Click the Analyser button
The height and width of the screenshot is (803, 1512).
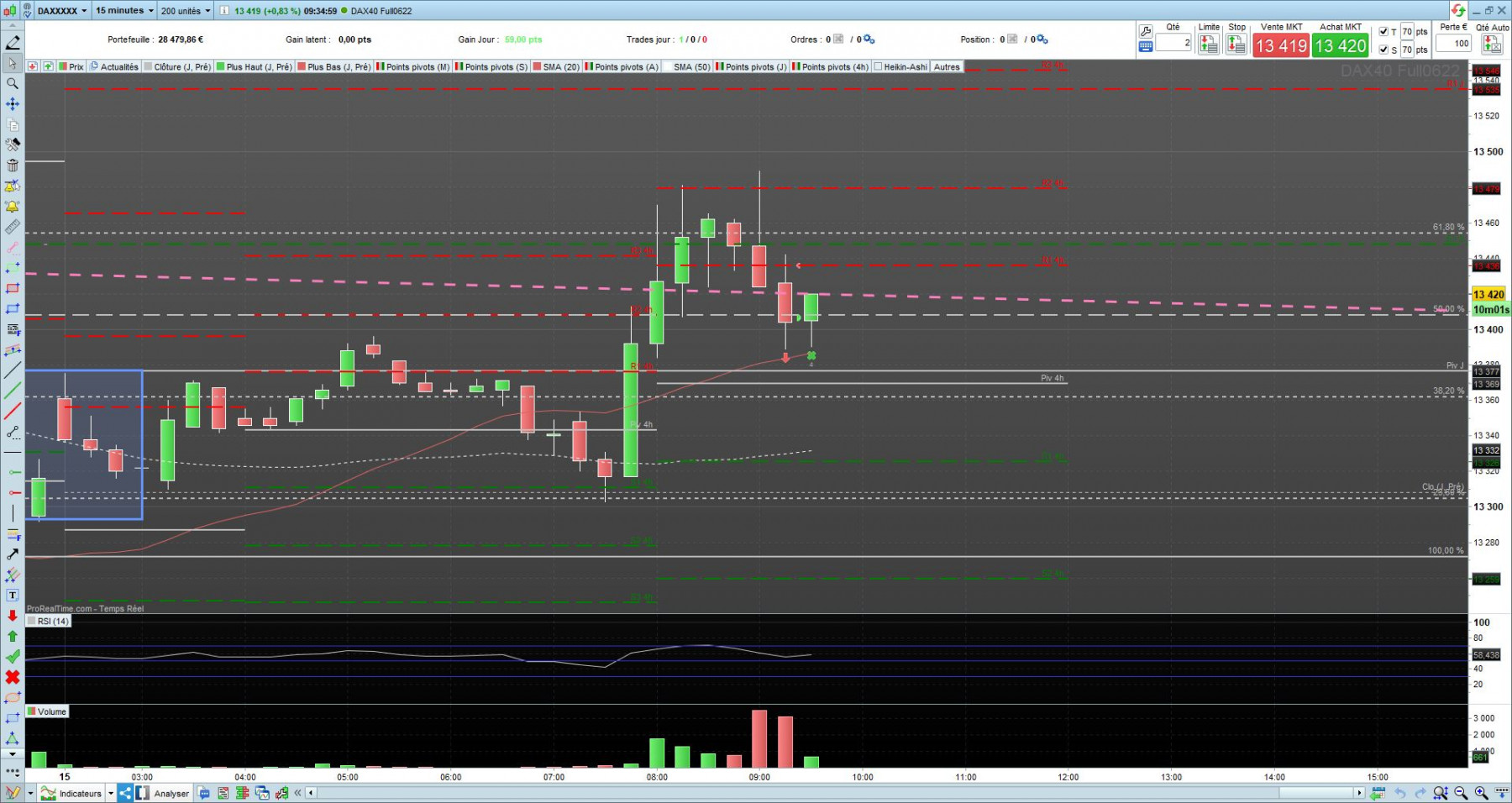click(163, 793)
